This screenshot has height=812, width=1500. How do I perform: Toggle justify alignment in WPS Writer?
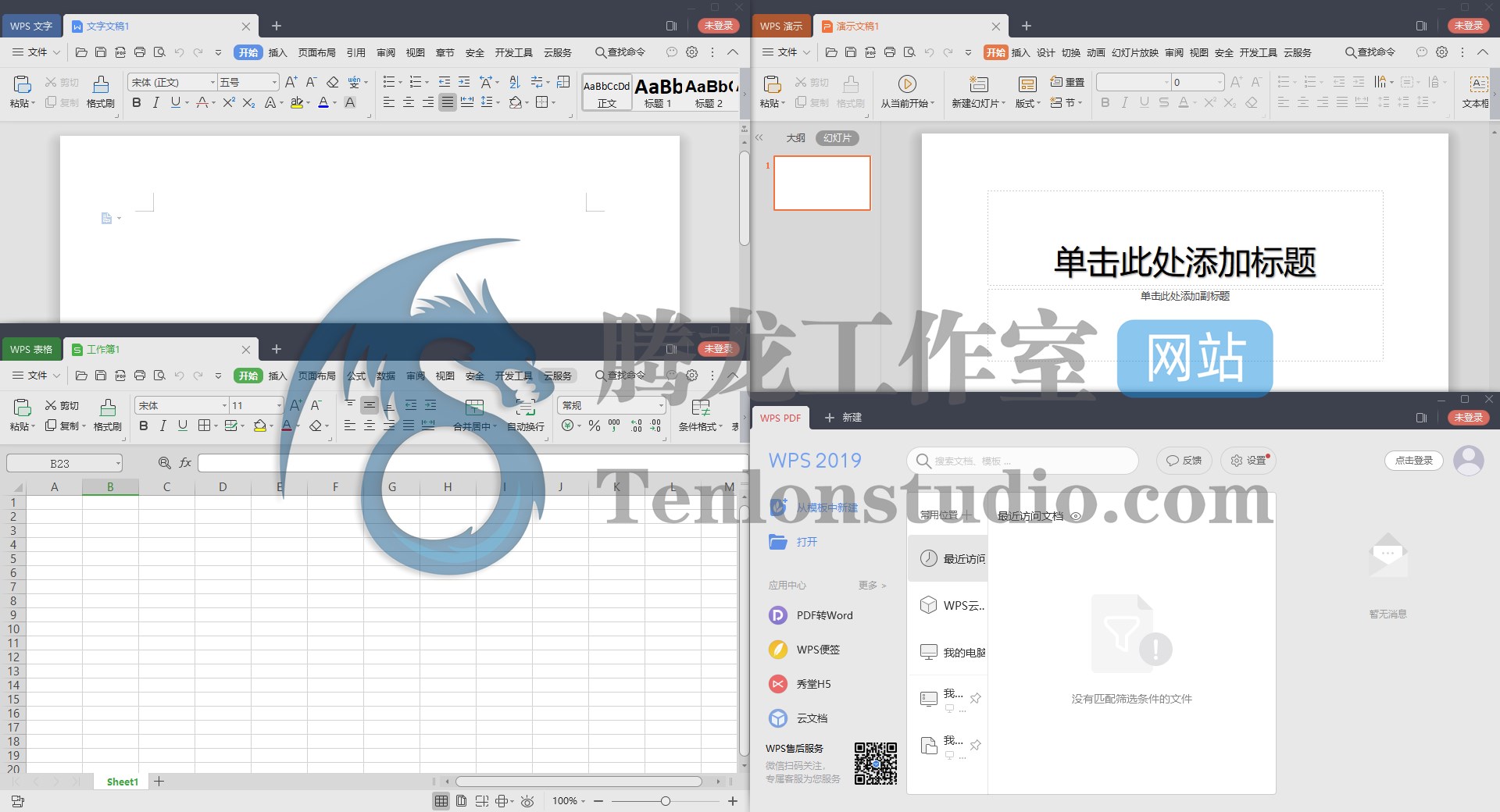447,102
